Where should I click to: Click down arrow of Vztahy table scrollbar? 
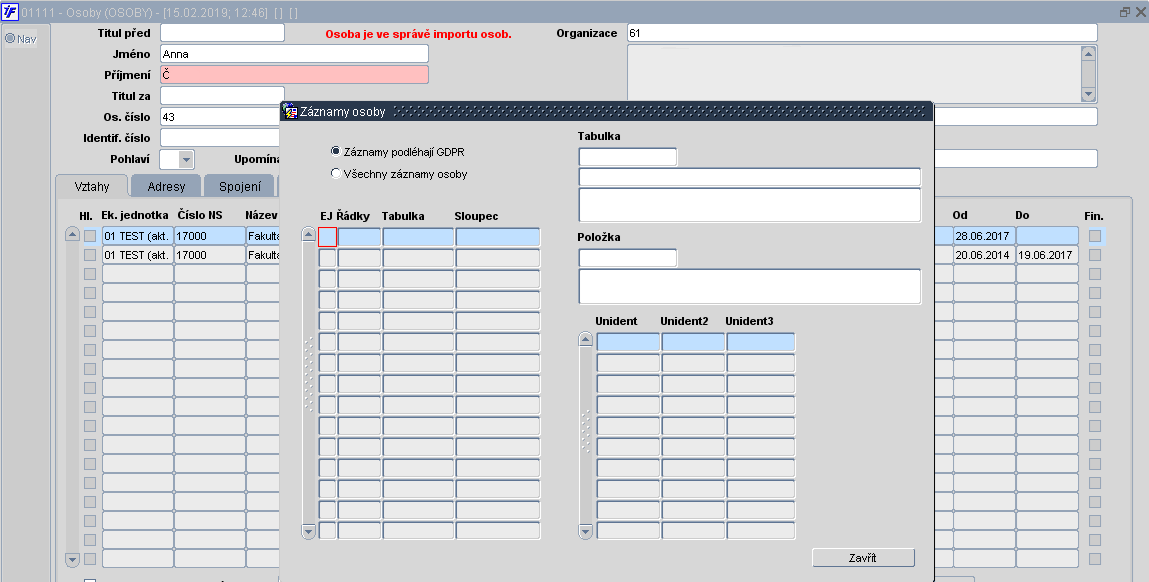[x=72, y=560]
